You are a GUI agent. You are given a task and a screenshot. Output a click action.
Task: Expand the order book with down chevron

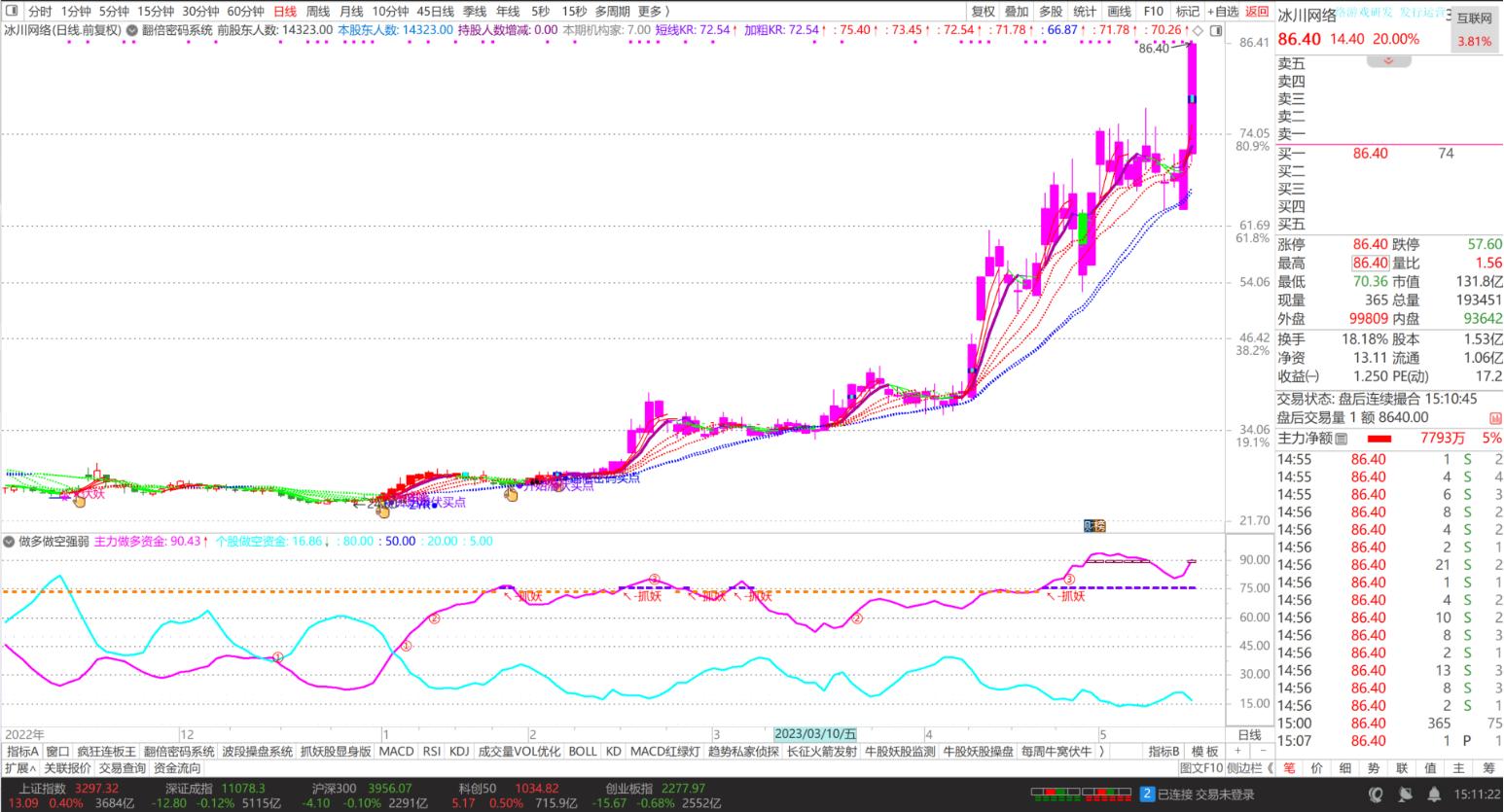click(x=1389, y=61)
